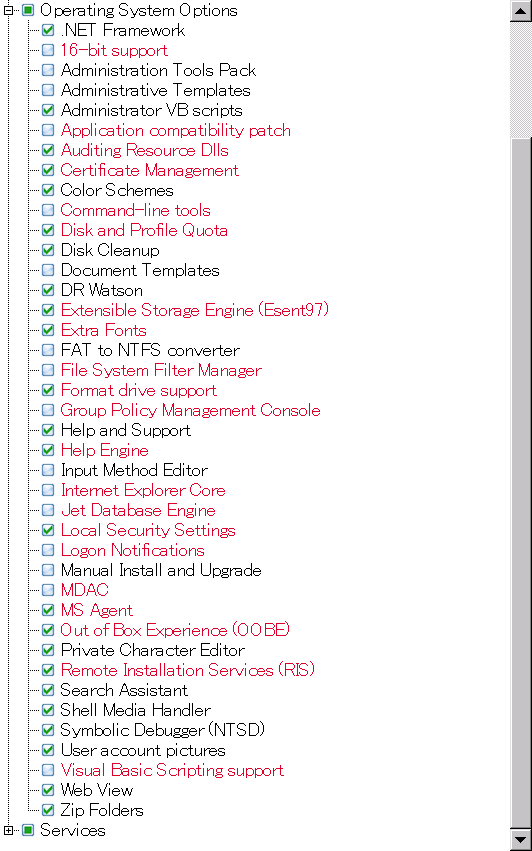The image size is (532, 851).
Task: Enable the 16-bit support checkbox
Action: [x=48, y=50]
